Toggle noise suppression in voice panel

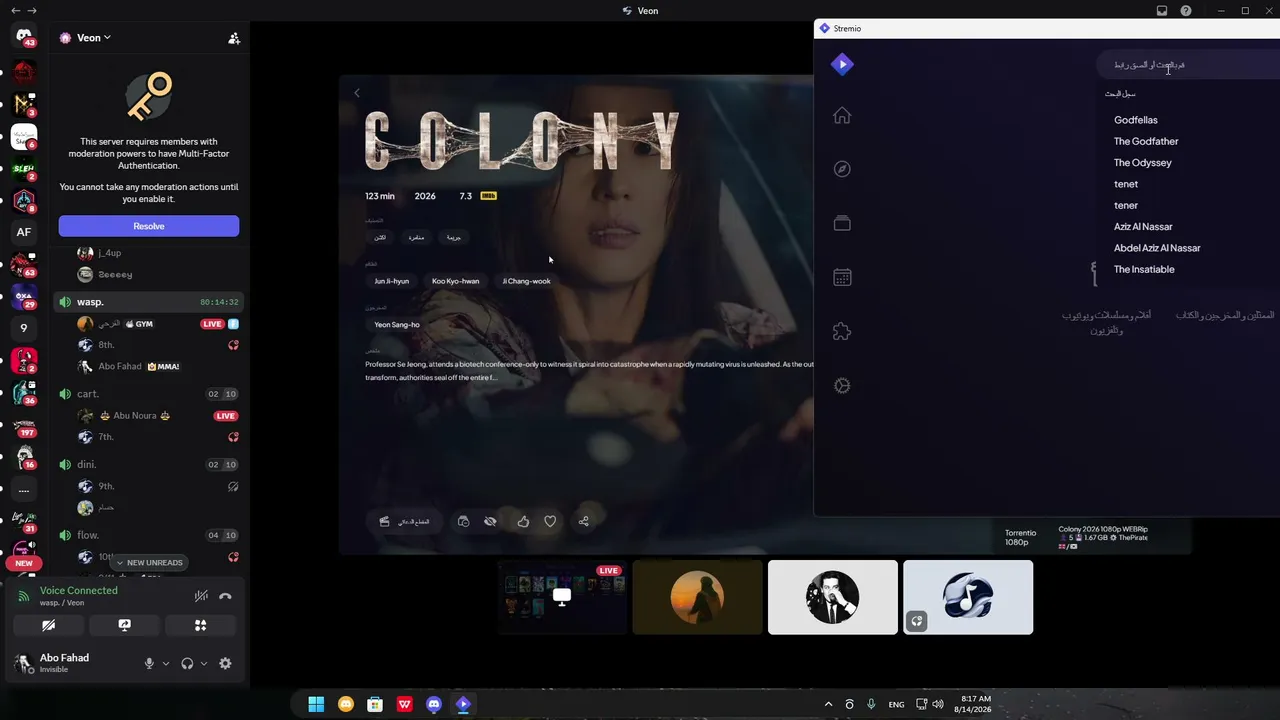pyautogui.click(x=201, y=596)
